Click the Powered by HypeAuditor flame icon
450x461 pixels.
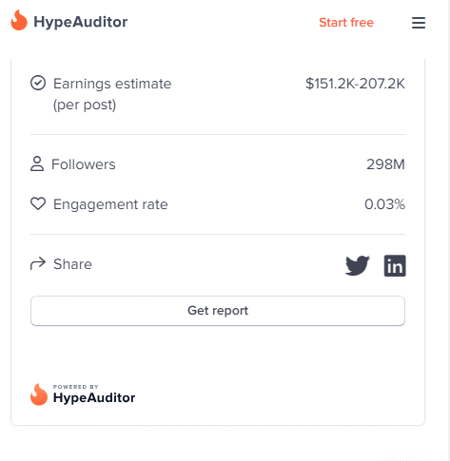point(39,394)
